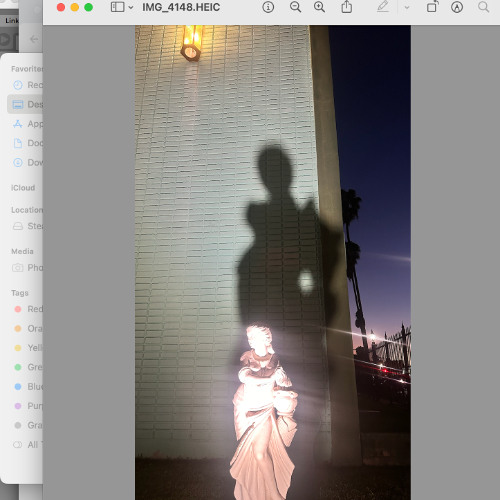Open the image Inspector info button

click(x=268, y=7)
